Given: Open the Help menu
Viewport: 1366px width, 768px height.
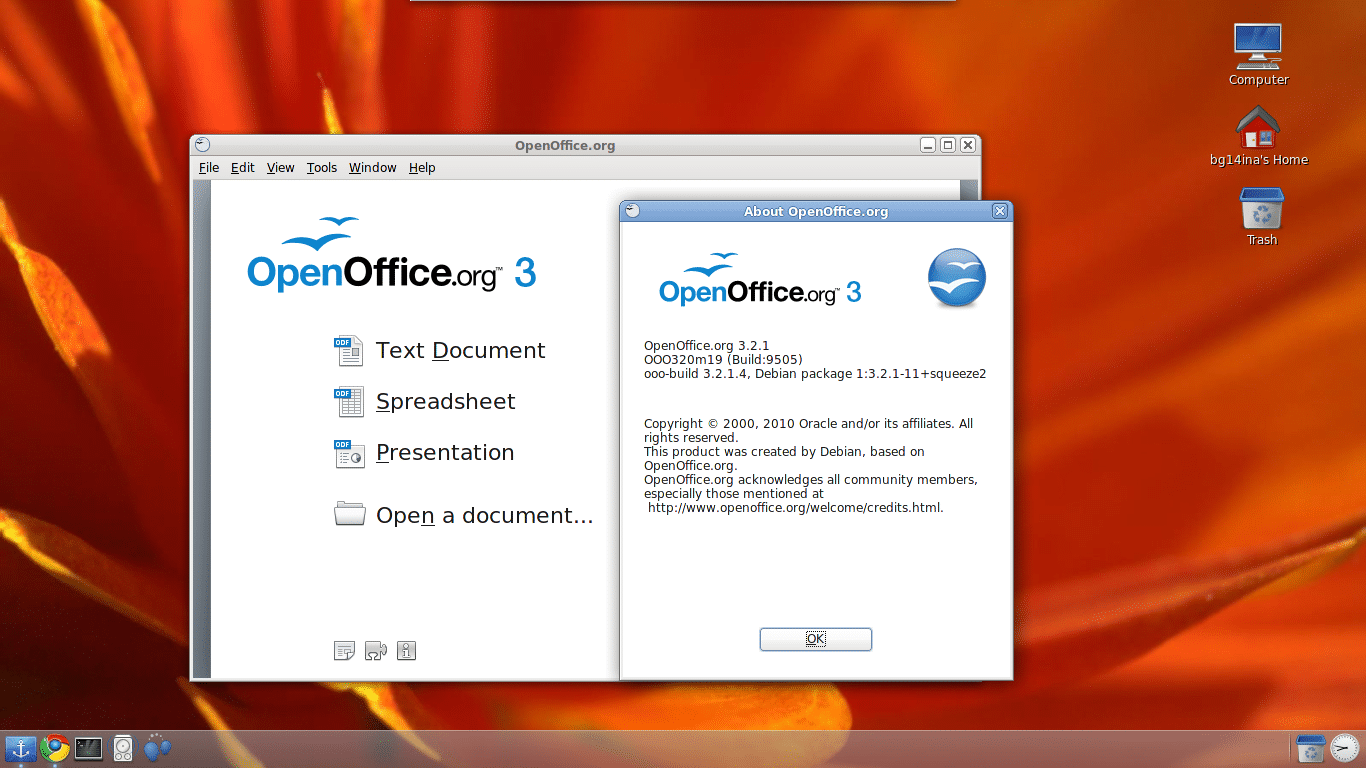Looking at the screenshot, I should (422, 168).
